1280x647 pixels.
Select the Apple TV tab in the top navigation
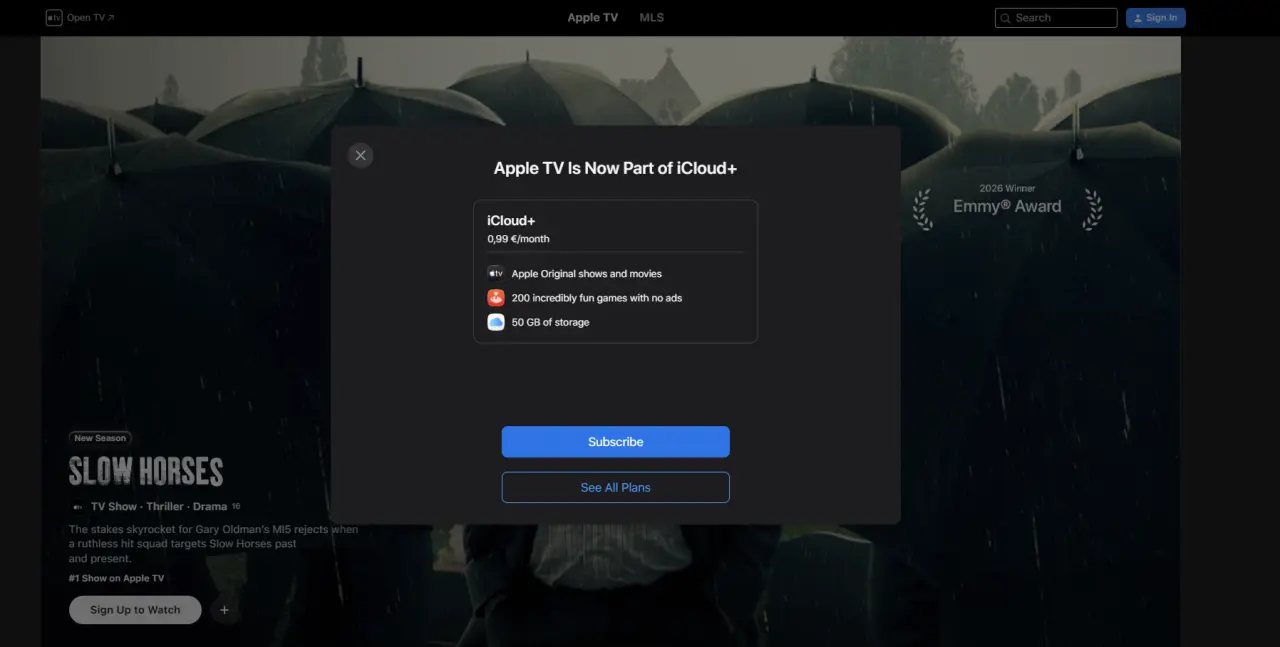pos(592,18)
